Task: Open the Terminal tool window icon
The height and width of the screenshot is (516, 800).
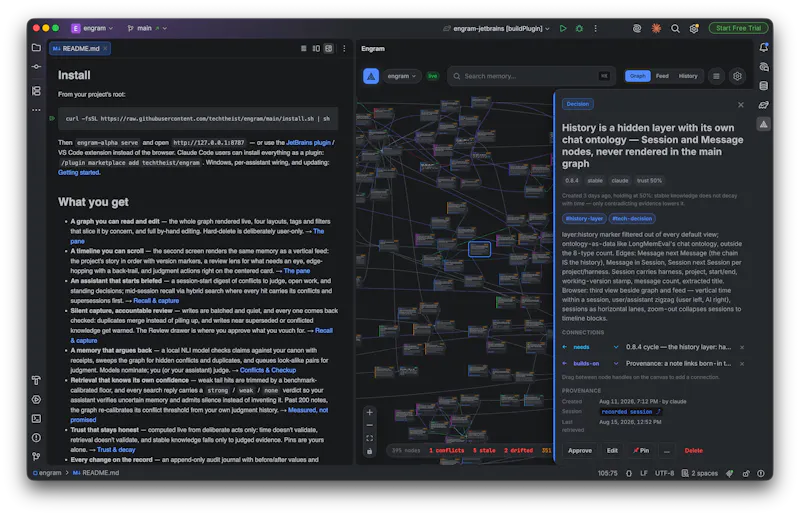Action: (x=36, y=419)
